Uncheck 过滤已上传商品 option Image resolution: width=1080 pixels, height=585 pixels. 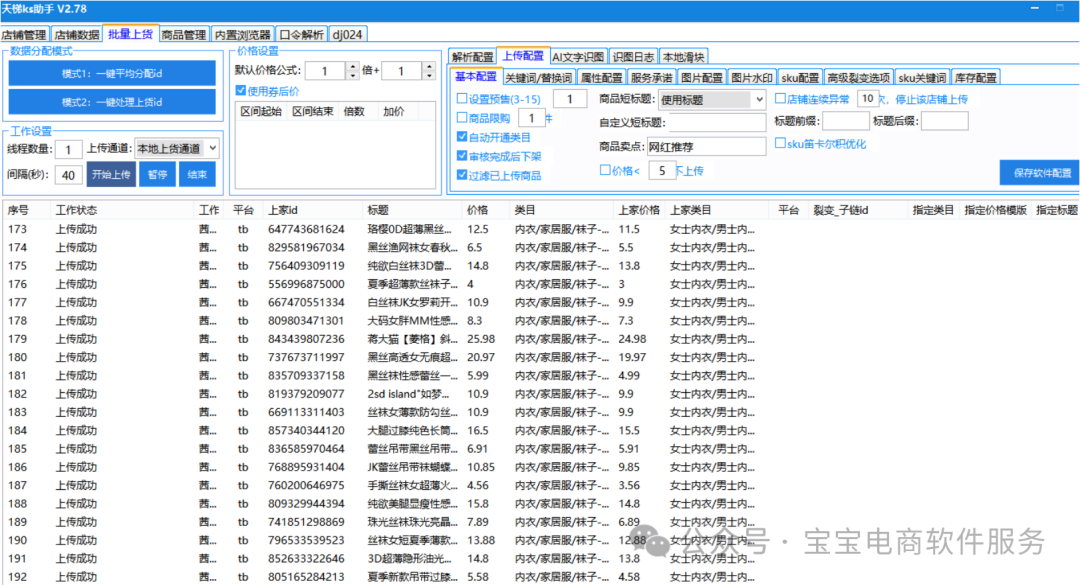[x=462, y=175]
